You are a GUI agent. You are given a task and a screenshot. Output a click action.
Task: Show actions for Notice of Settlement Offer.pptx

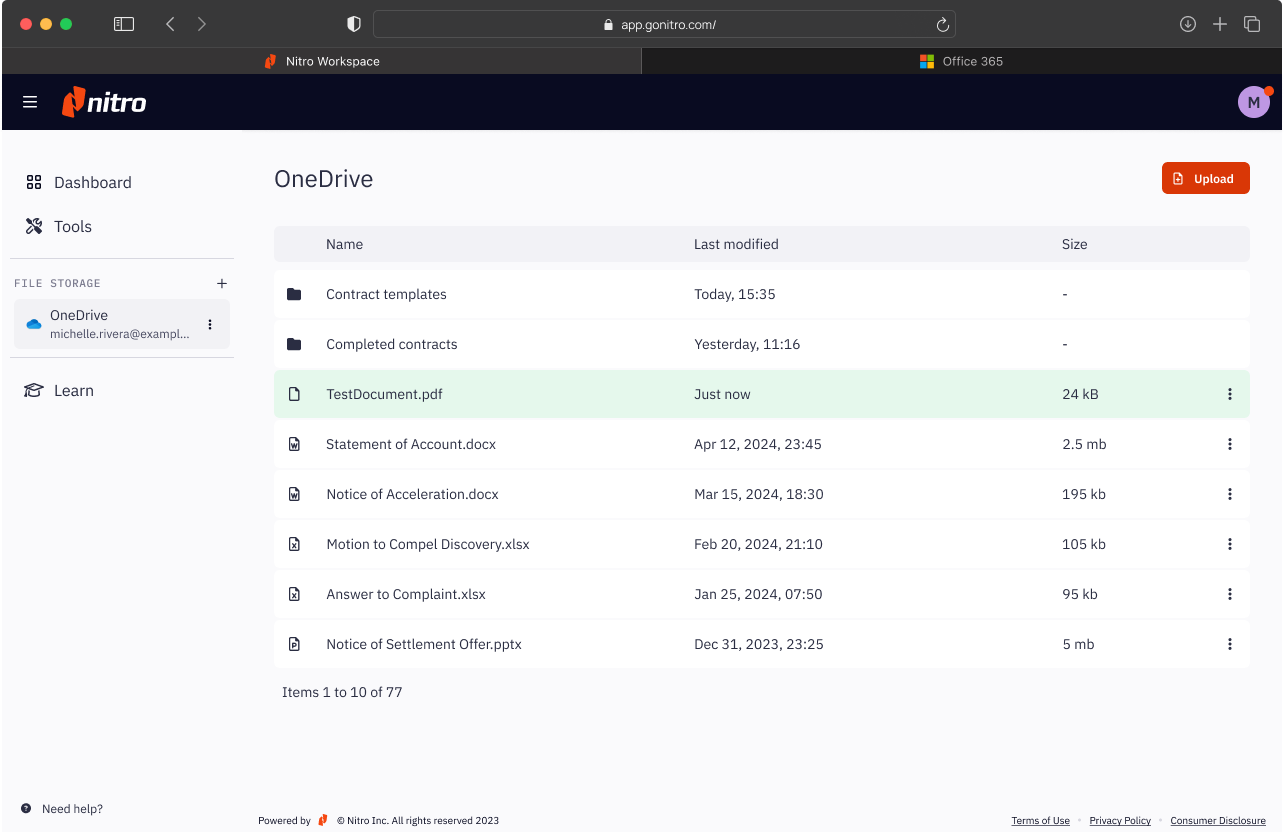[x=1229, y=644]
